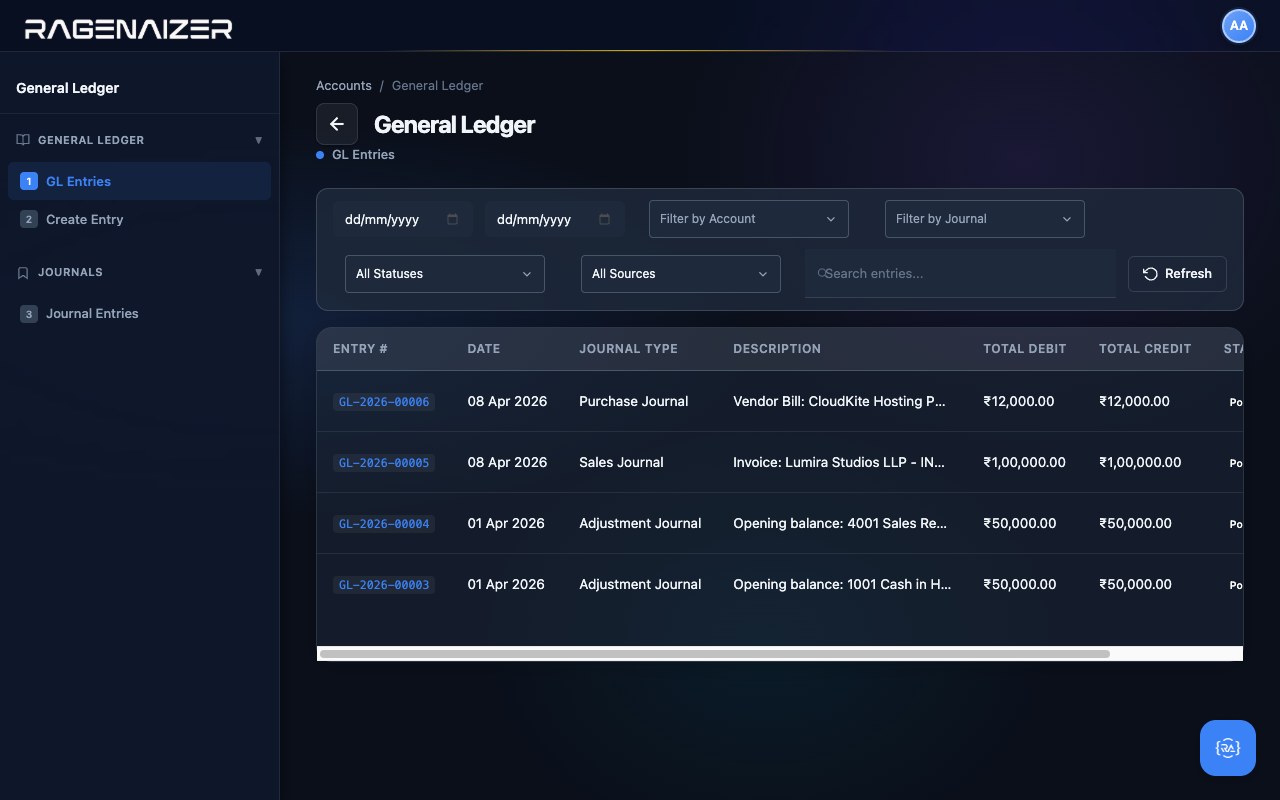
Task: Open calendar picker on second date field
Action: coord(604,219)
